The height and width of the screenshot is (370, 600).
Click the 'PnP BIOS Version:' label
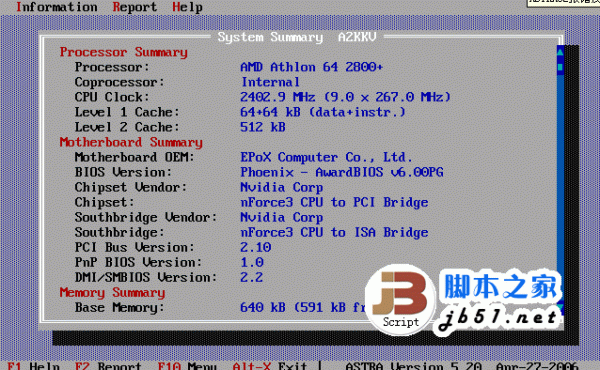138,262
